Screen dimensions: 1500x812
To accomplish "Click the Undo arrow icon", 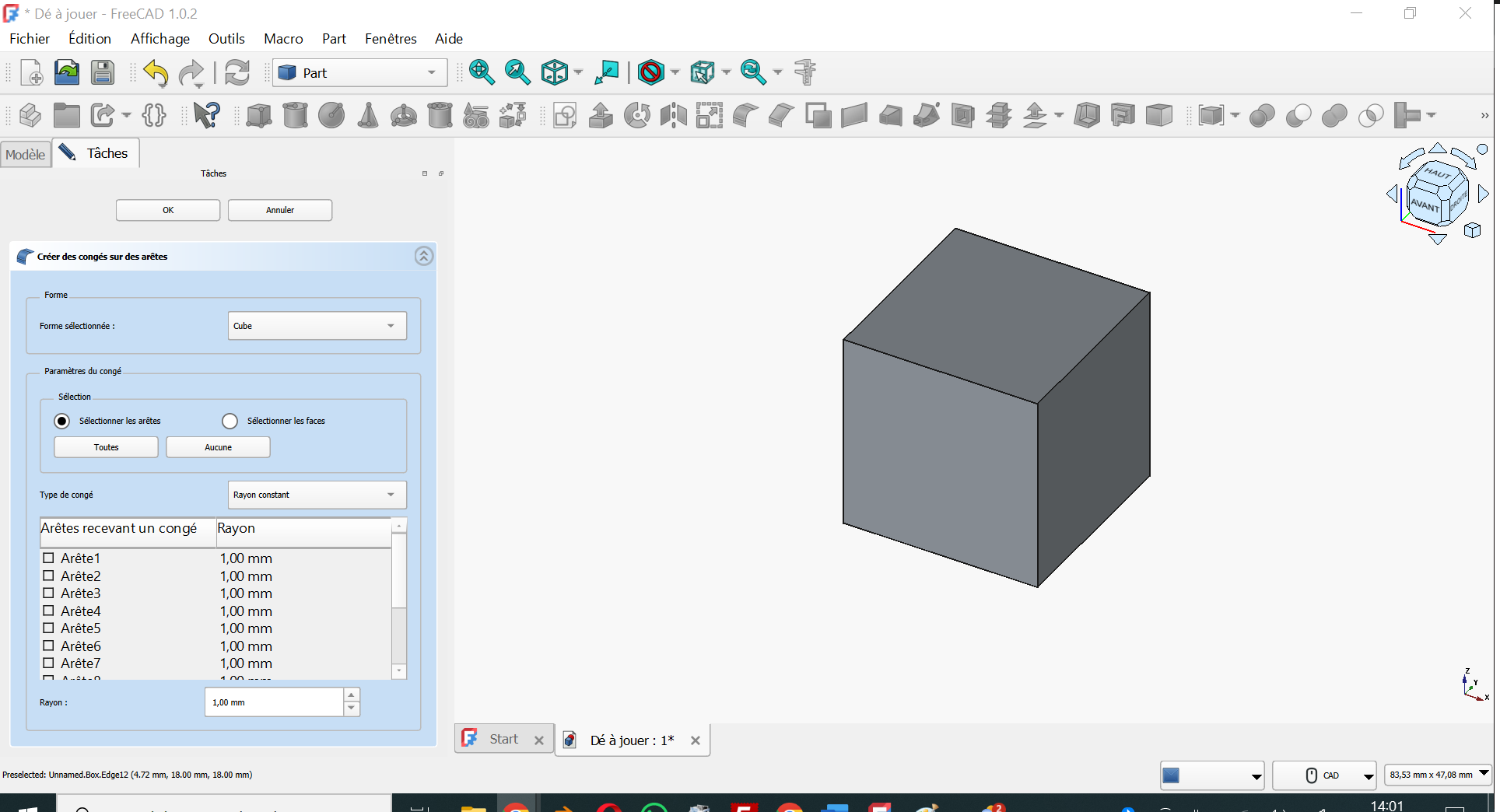I will coord(156,73).
